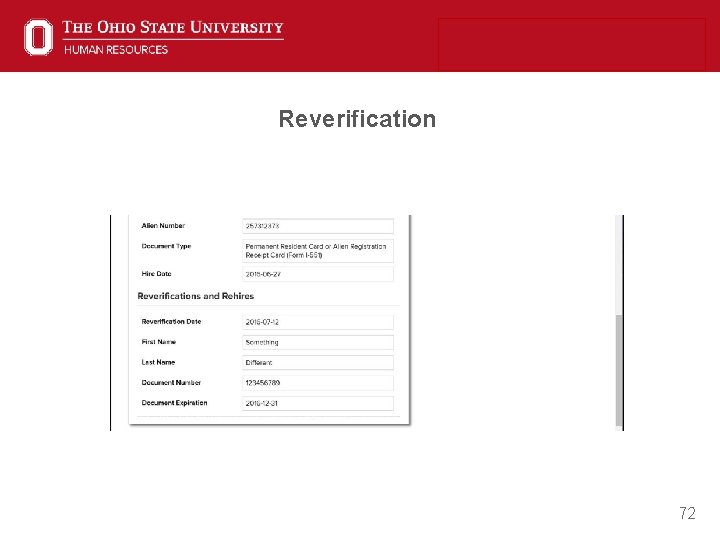Click the vertical scrollbar thumb
Screen dimensions: 720x540
619,371
